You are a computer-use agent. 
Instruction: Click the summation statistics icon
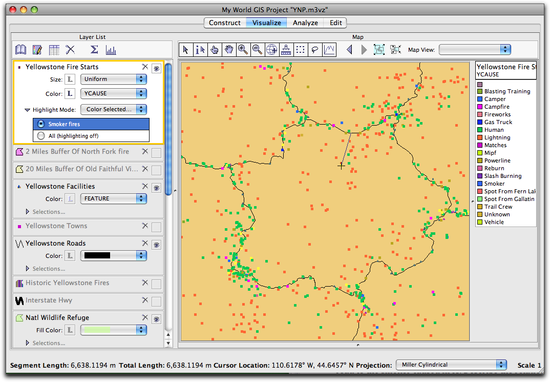pos(94,50)
